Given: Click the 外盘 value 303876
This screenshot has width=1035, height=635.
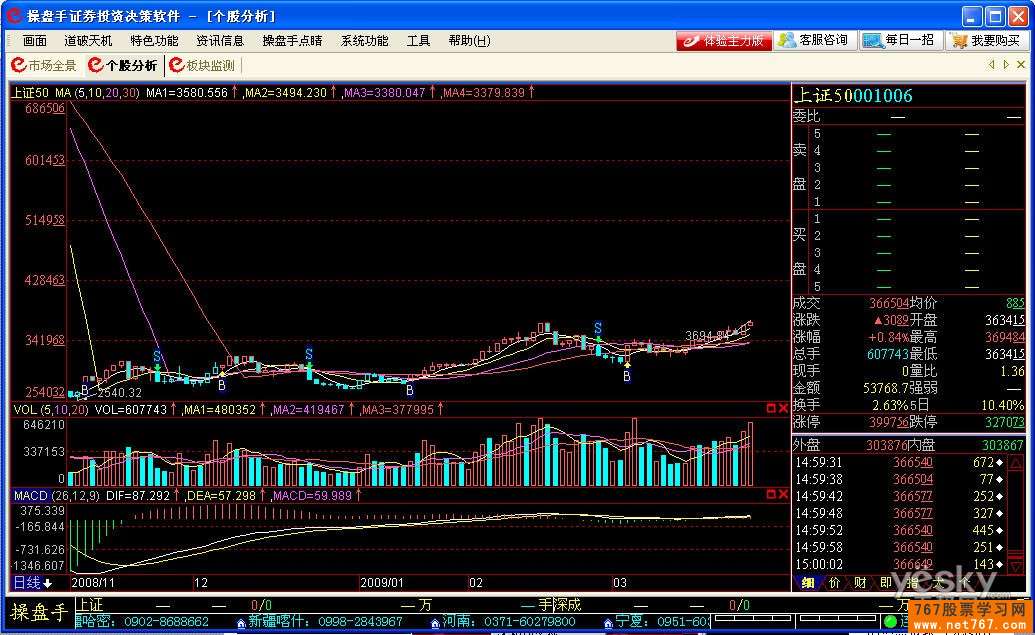Looking at the screenshot, I should point(888,446).
